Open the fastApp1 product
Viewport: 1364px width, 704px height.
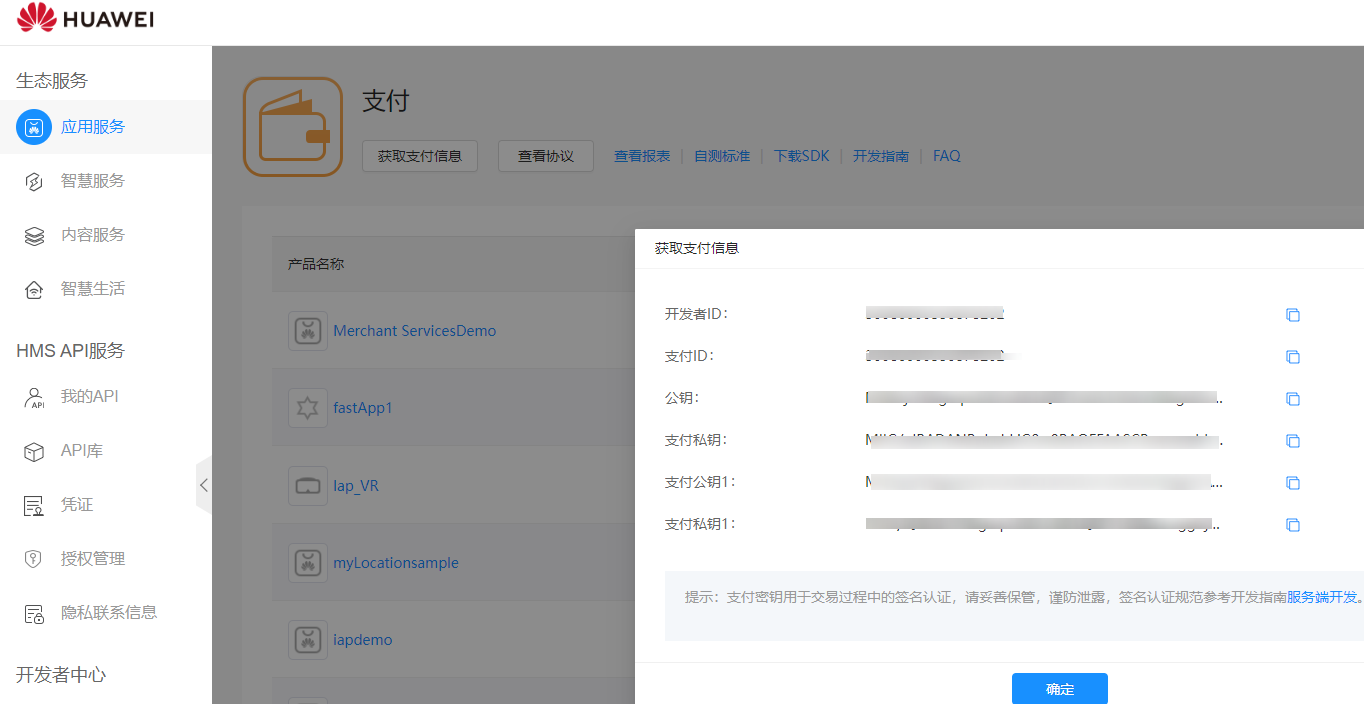363,408
